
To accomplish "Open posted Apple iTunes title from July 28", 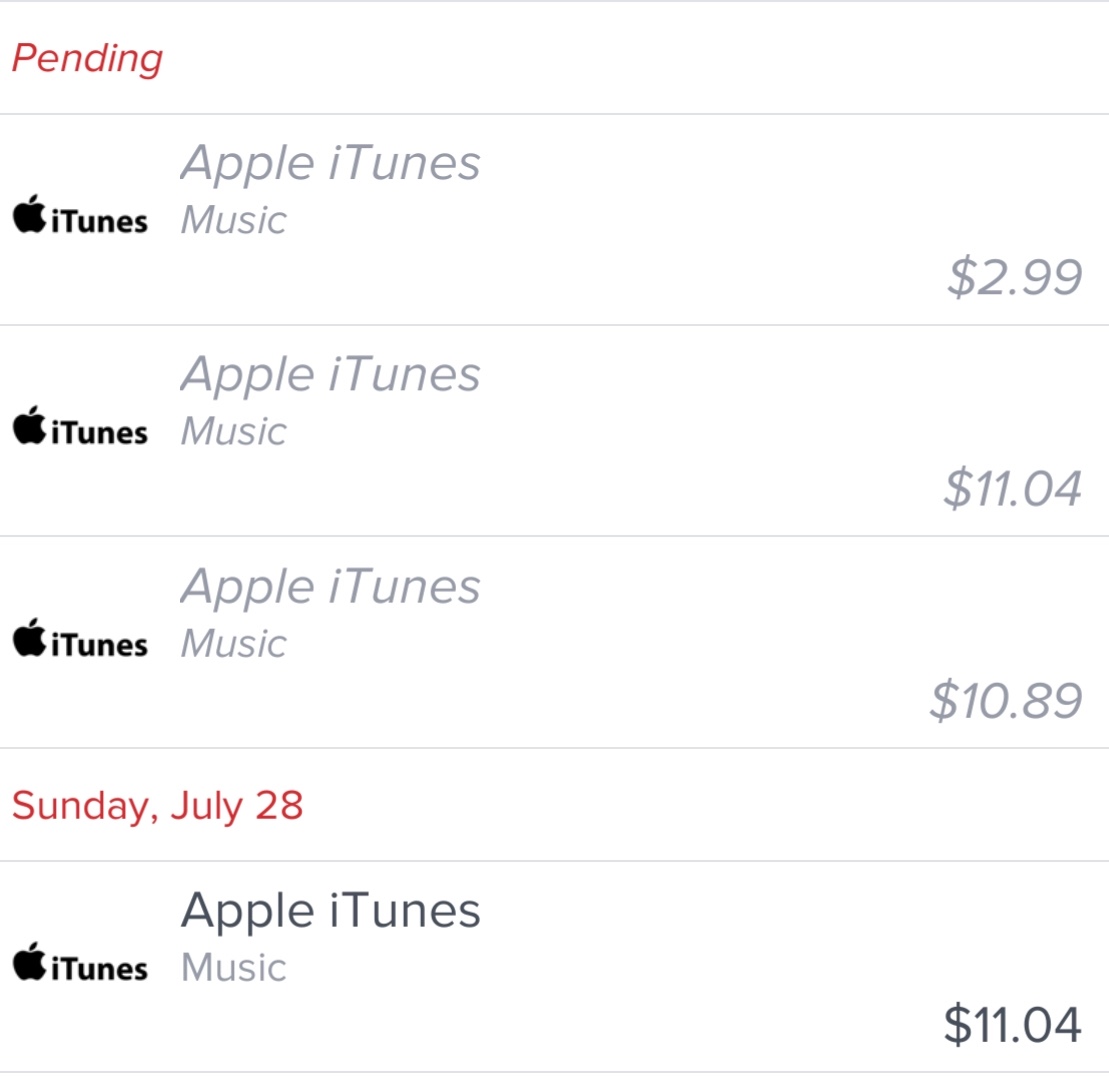I will pyautogui.click(x=330, y=910).
